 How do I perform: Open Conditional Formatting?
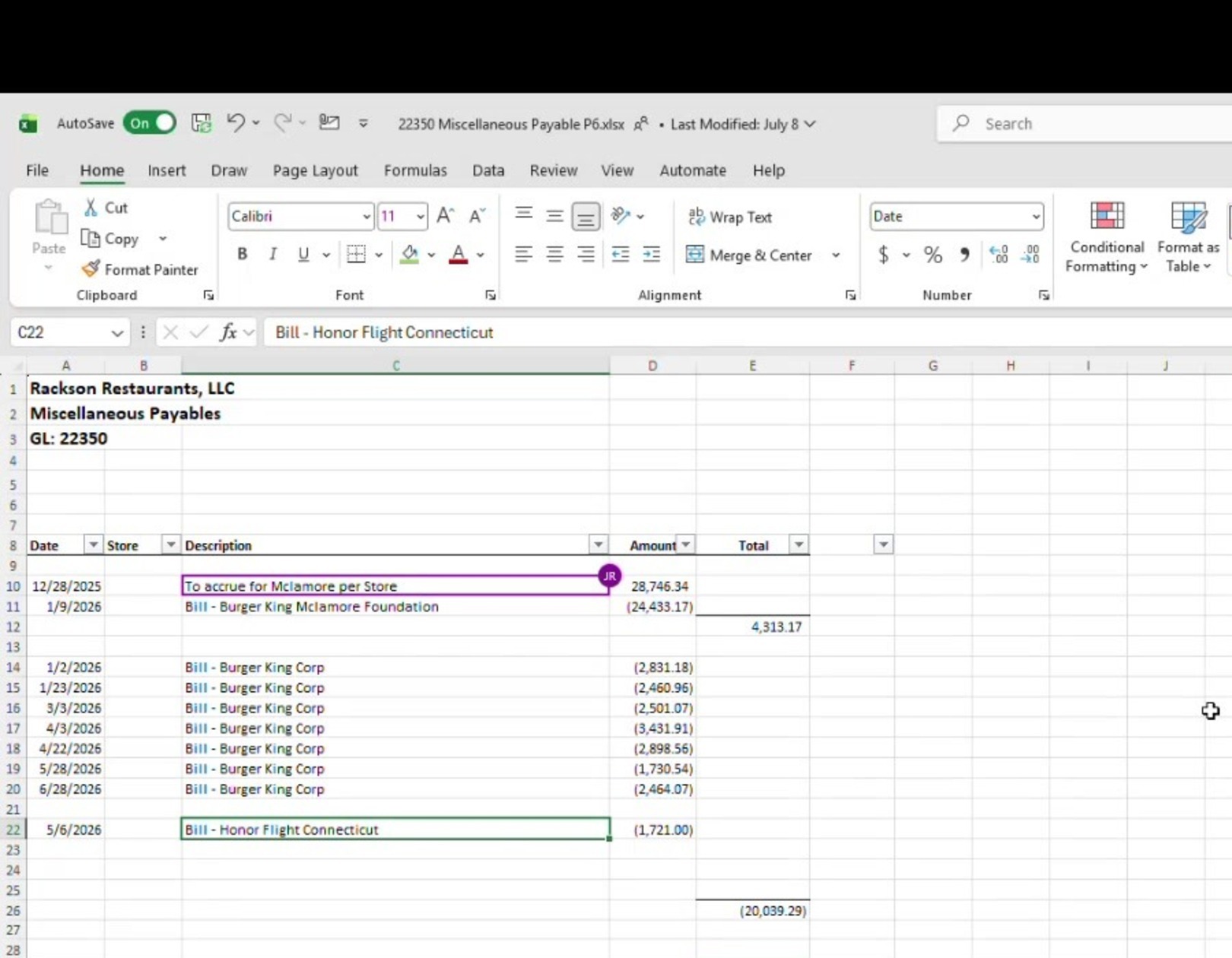pos(1107,237)
